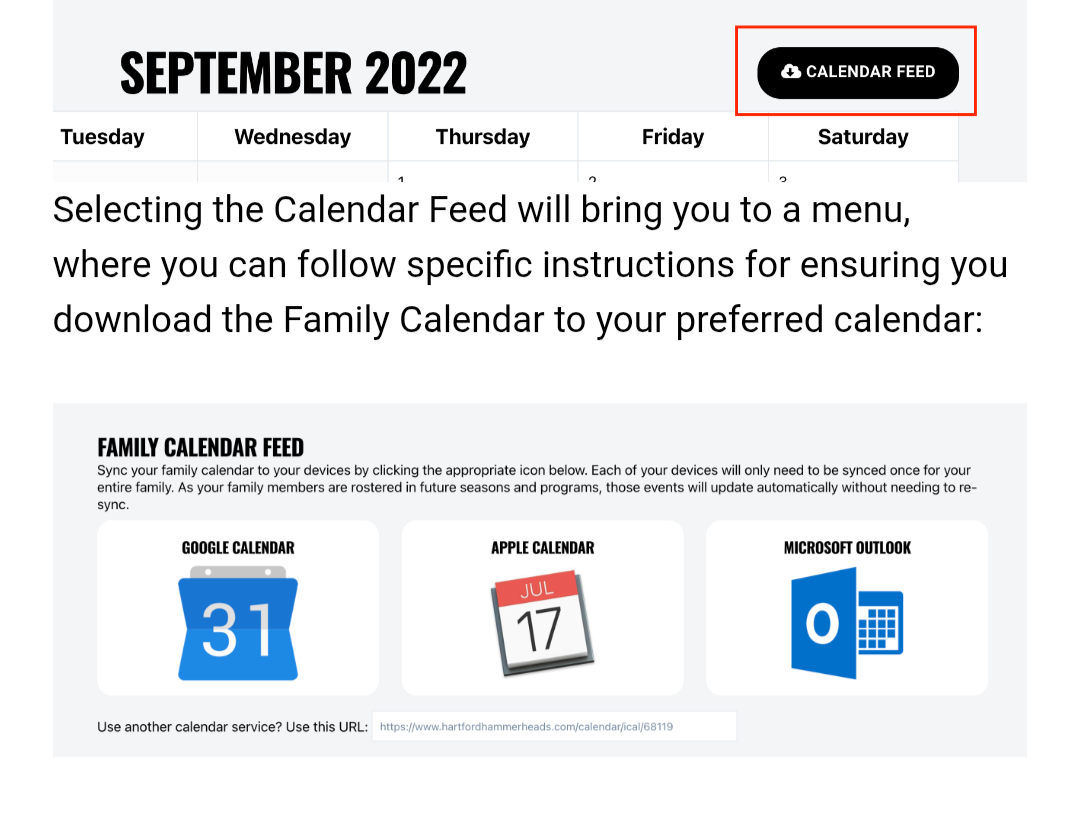This screenshot has width=1080, height=819.
Task: Click the Friday column header
Action: click(672, 137)
